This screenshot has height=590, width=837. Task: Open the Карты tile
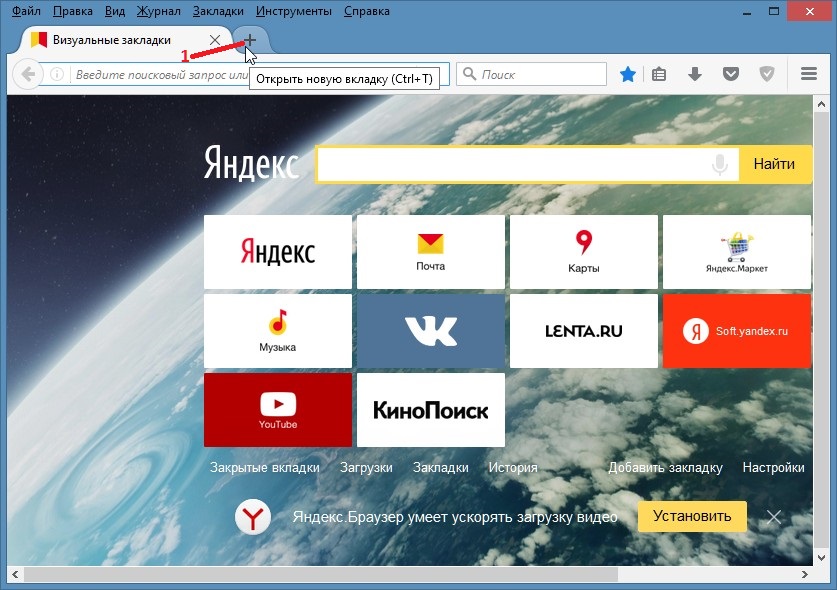tap(583, 251)
